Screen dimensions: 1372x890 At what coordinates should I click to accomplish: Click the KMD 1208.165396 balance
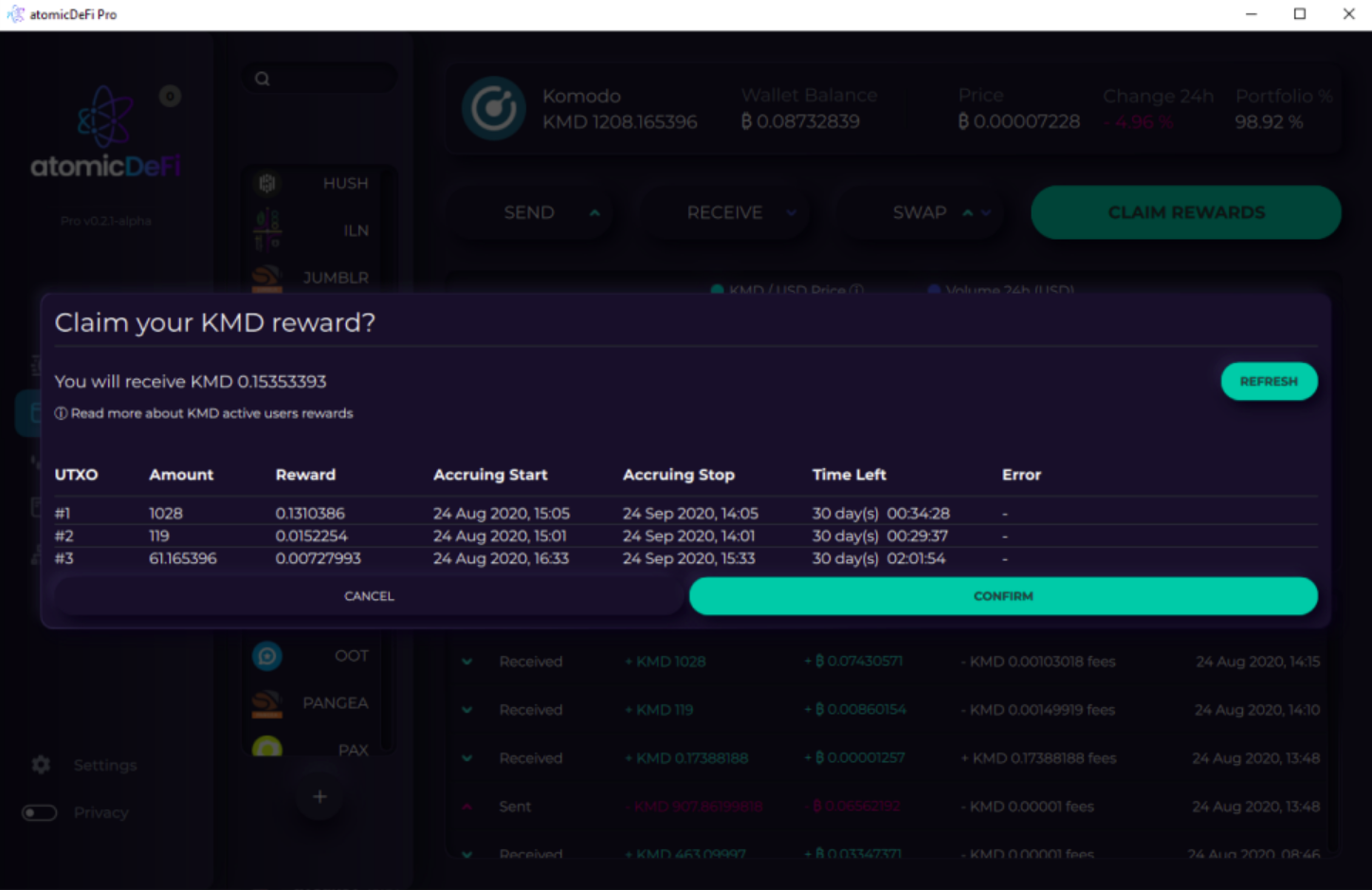(x=620, y=122)
